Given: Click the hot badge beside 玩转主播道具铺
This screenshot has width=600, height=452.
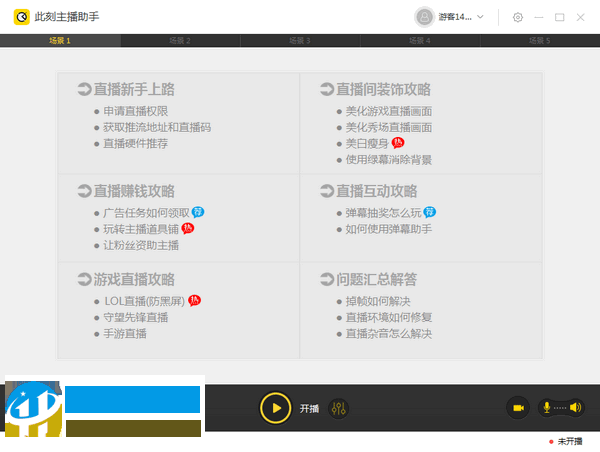Looking at the screenshot, I should point(188,228).
